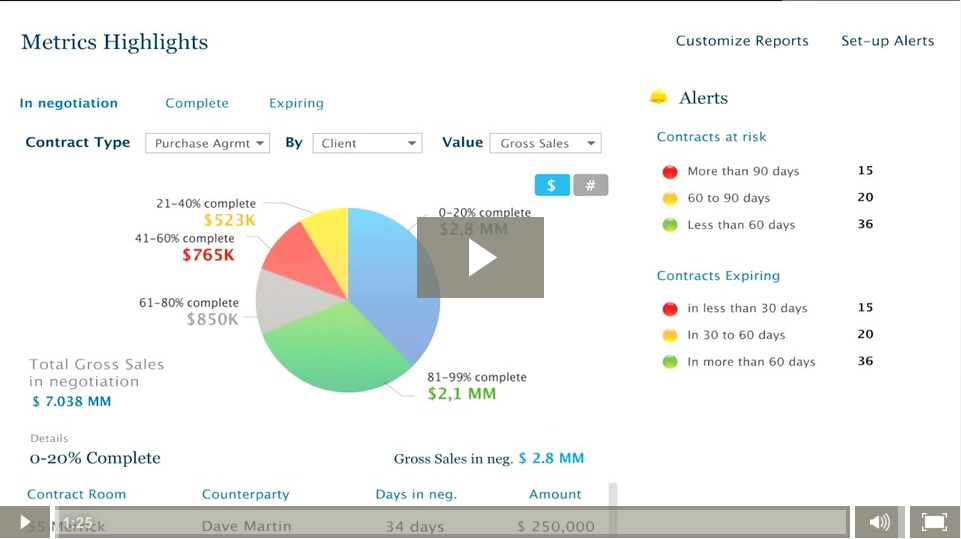Select the red 41-60% complete pie slice

(x=303, y=261)
